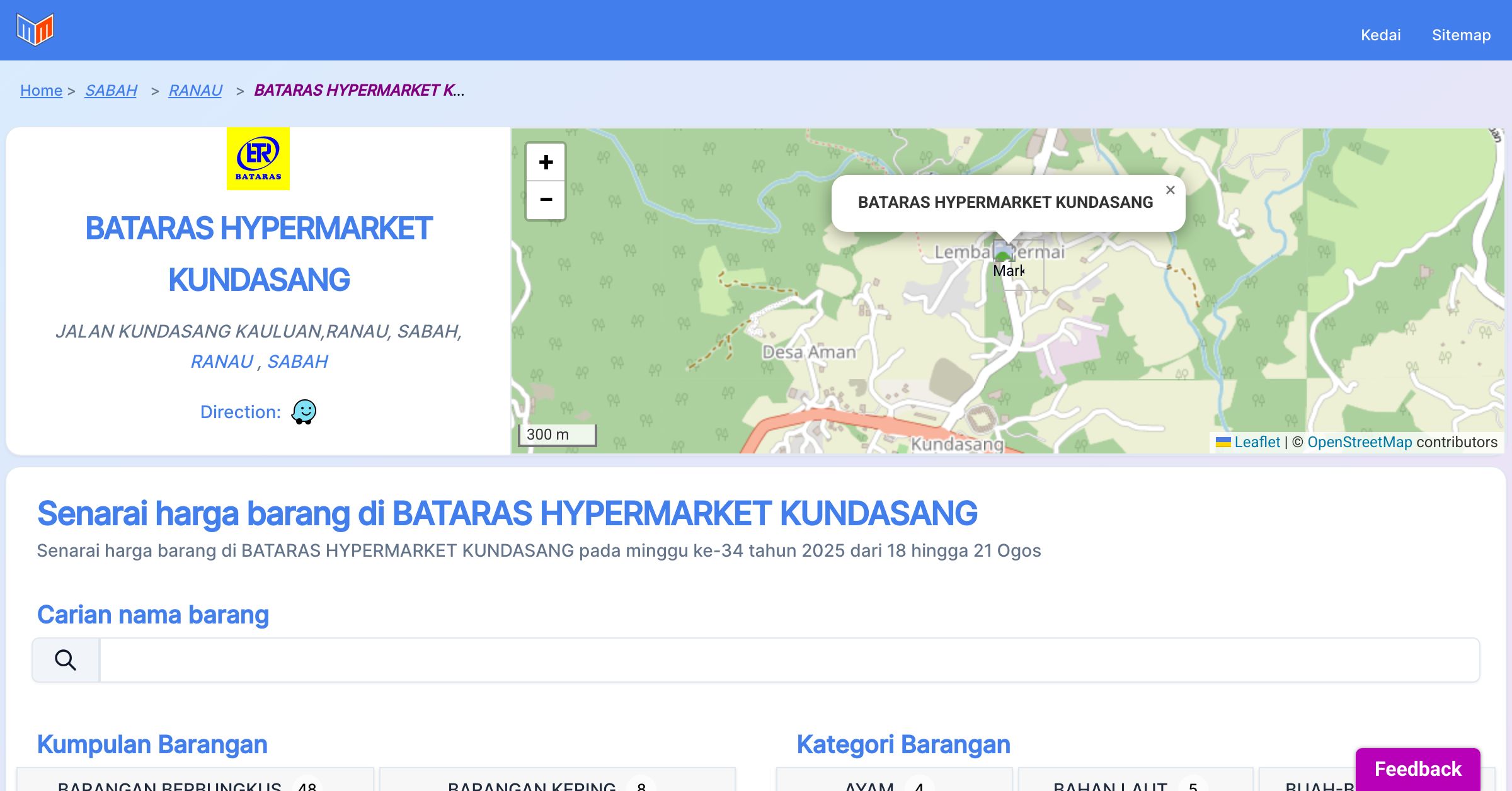This screenshot has height=791, width=1512.
Task: Navigate to SABAH breadcrumb
Action: [111, 91]
